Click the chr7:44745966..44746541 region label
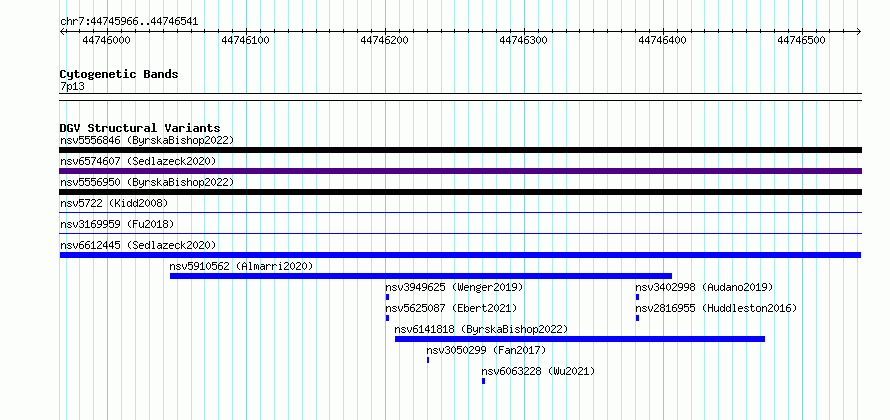The width and height of the screenshot is (890, 420). pyautogui.click(x=129, y=22)
